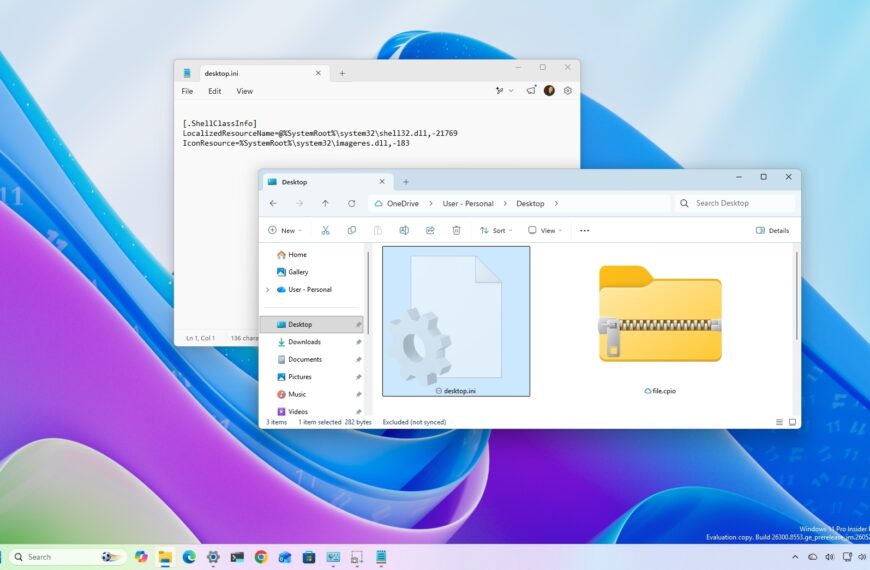Open Snipping Tool from the taskbar

(x=357, y=557)
